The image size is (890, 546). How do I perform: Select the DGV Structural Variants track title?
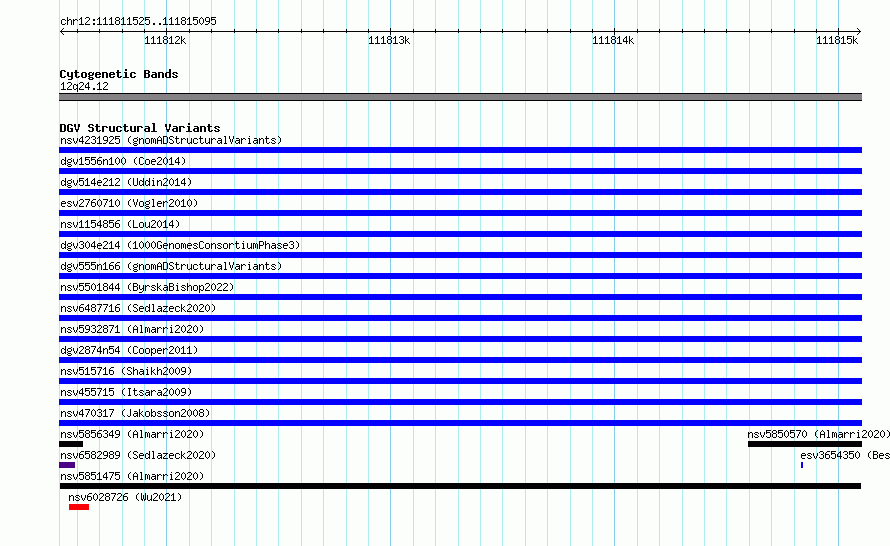[x=140, y=128]
